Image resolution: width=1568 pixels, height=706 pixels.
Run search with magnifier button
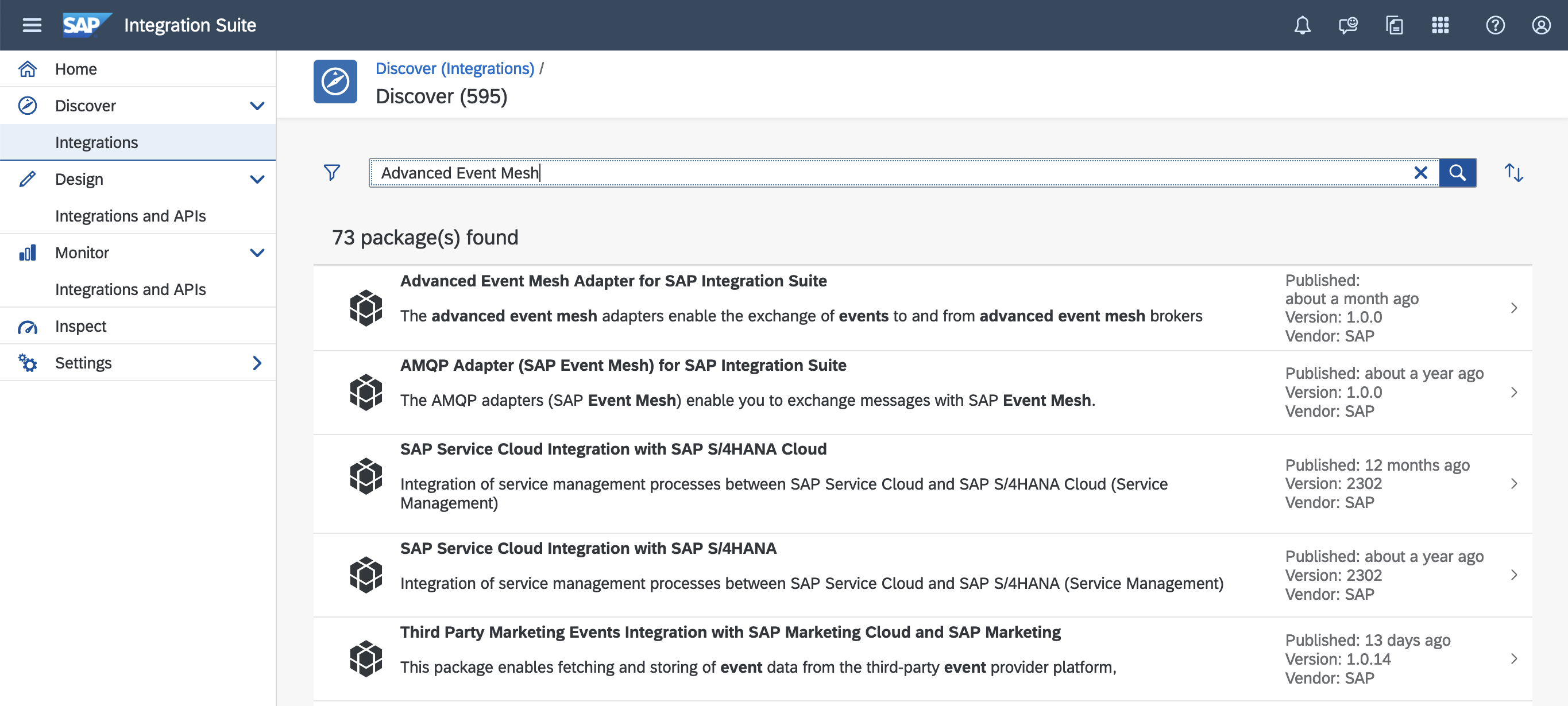(1457, 173)
